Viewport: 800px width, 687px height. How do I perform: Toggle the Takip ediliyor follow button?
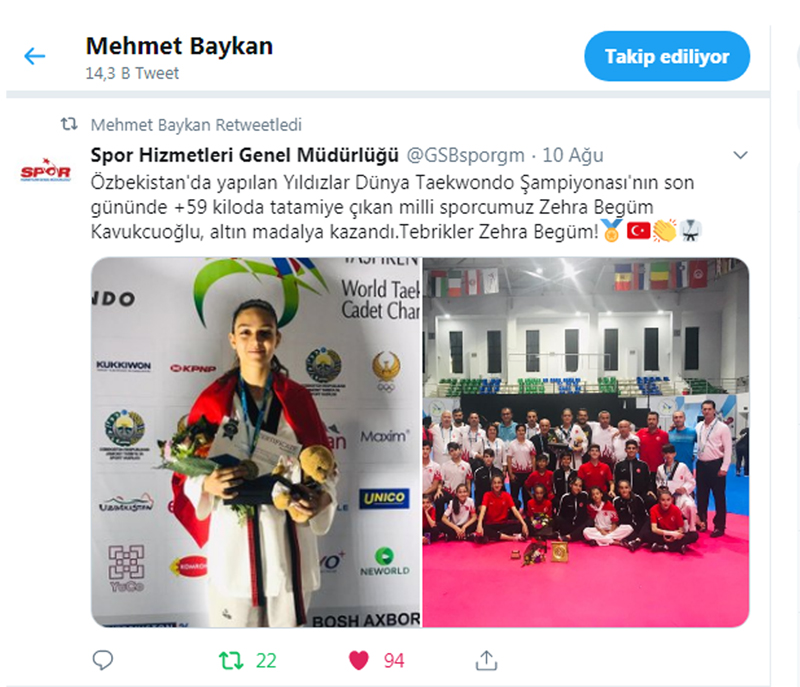667,56
